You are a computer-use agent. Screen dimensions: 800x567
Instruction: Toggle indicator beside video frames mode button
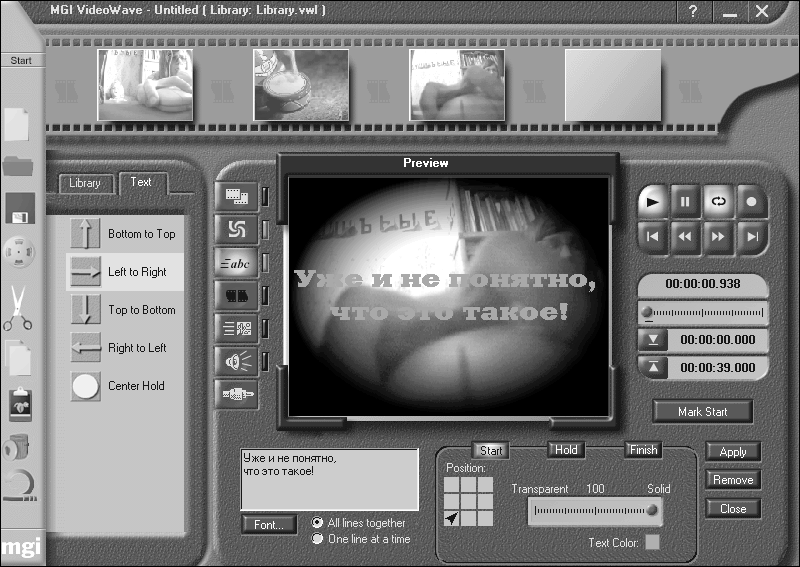(265, 295)
